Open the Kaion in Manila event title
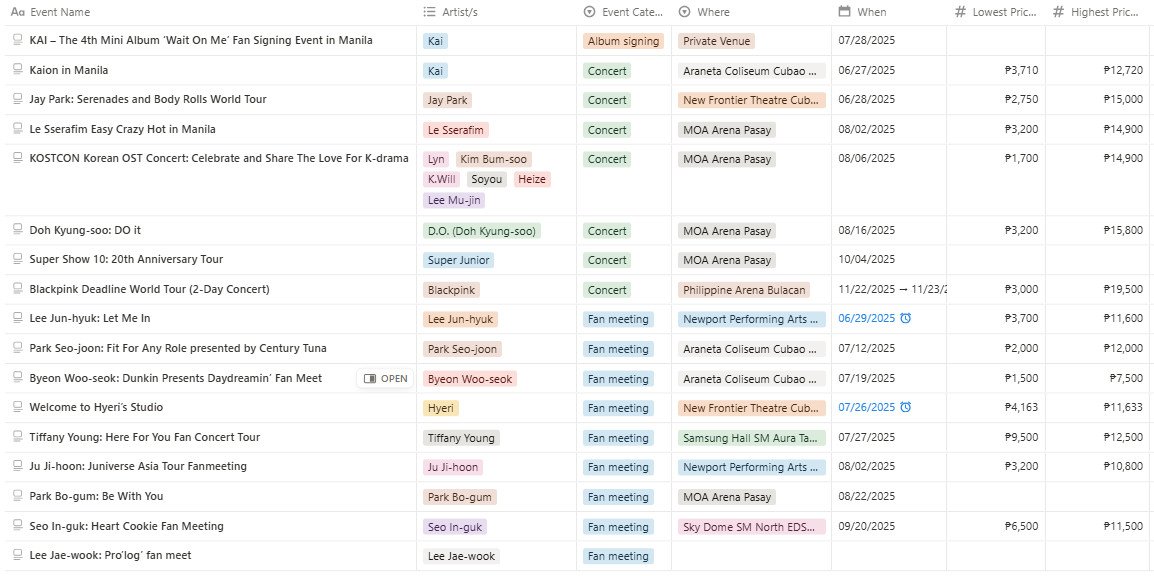 (68, 70)
